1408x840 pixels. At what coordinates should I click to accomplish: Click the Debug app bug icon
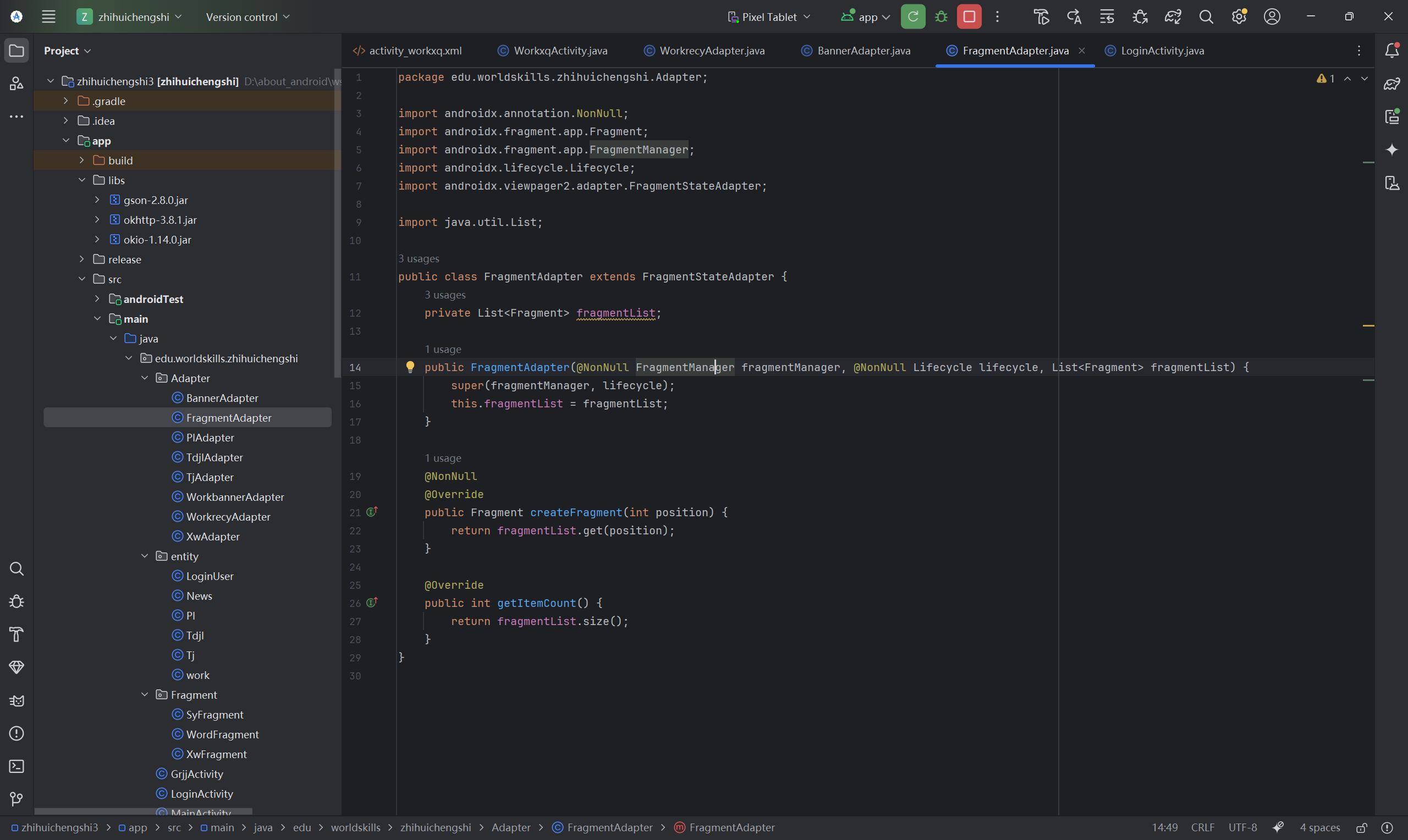click(941, 17)
